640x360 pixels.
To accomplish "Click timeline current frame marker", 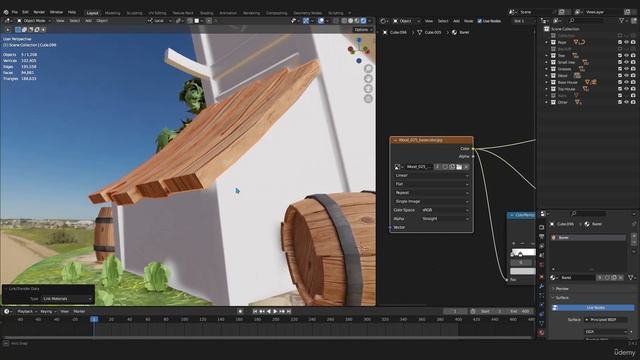I will [94, 319].
